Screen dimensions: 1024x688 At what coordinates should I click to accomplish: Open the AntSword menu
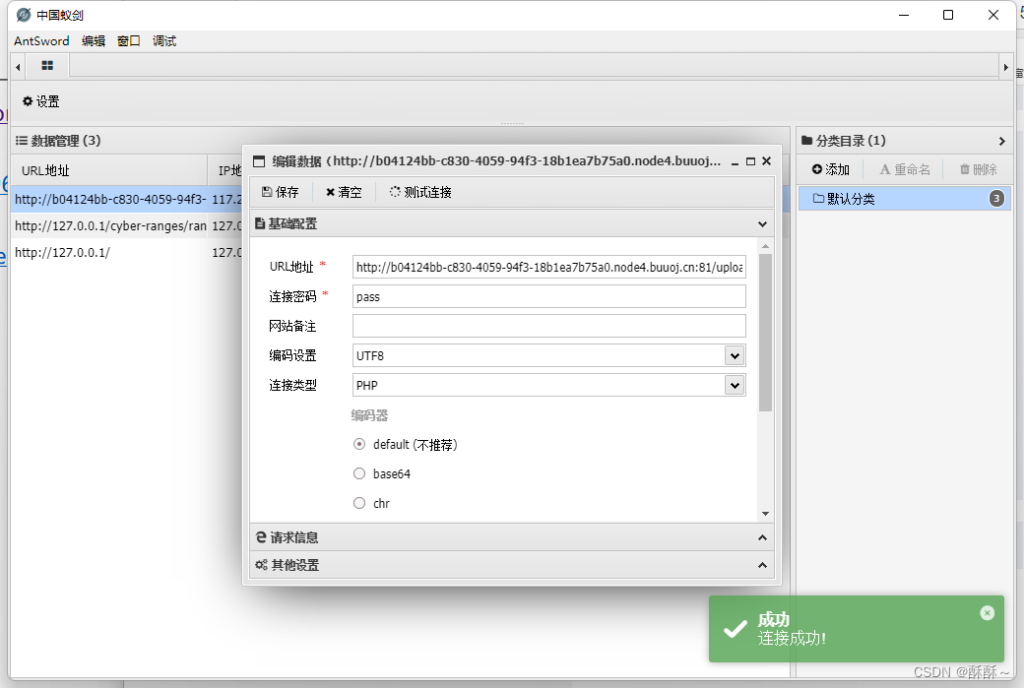(41, 40)
